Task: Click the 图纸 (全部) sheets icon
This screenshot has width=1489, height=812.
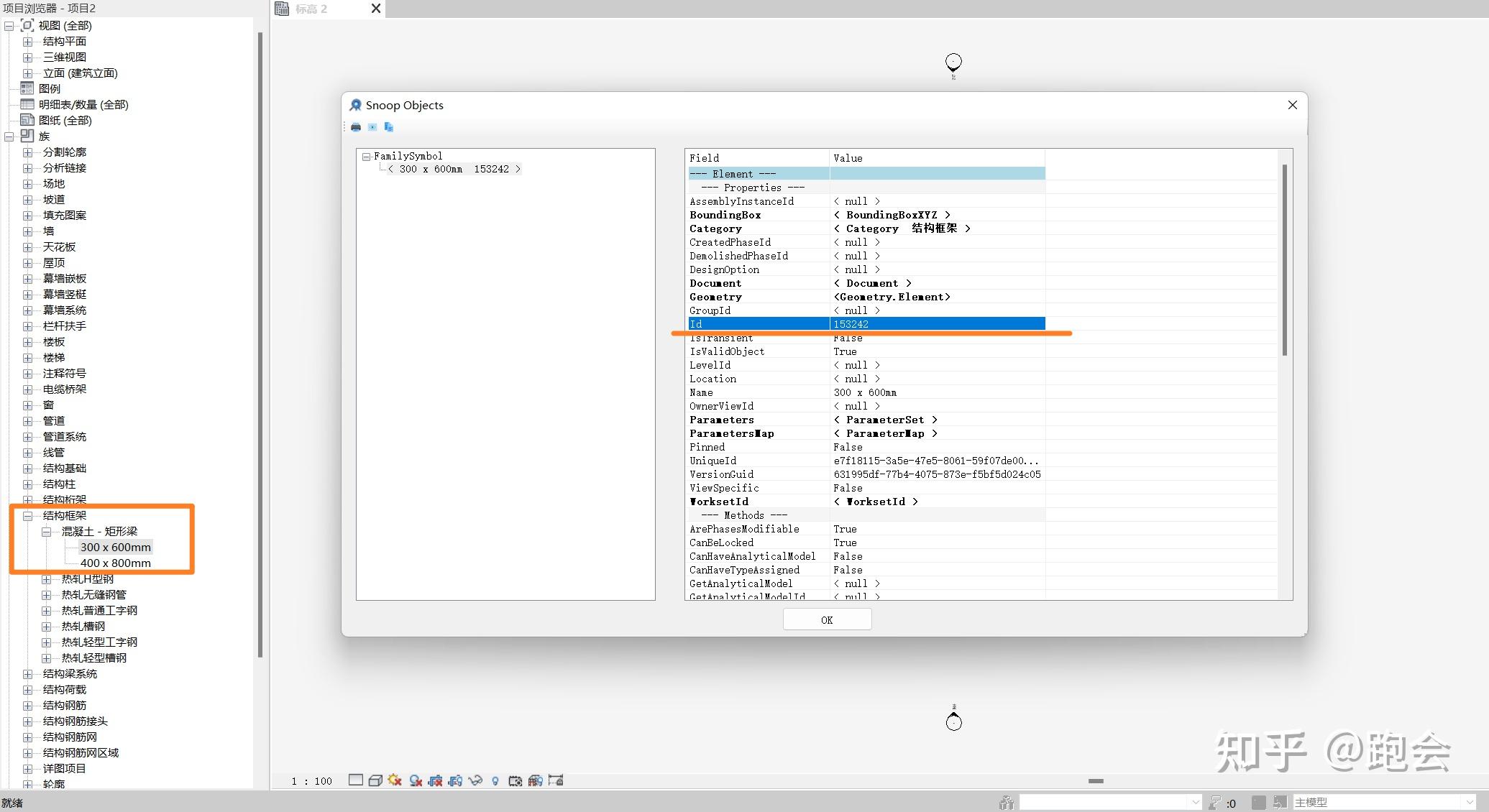Action: tap(27, 120)
